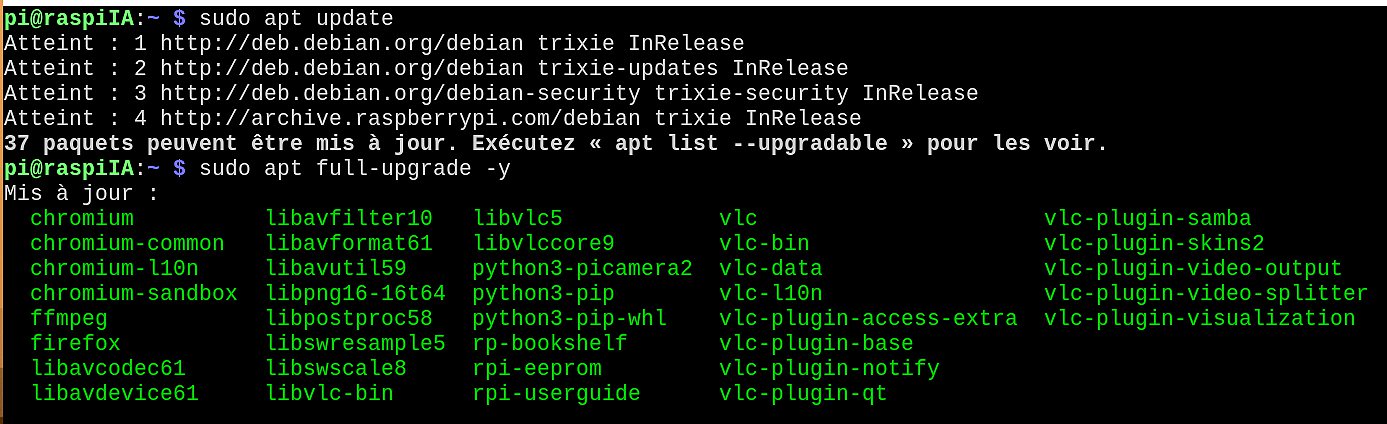Click the "37 paquets" summary text

68,143
